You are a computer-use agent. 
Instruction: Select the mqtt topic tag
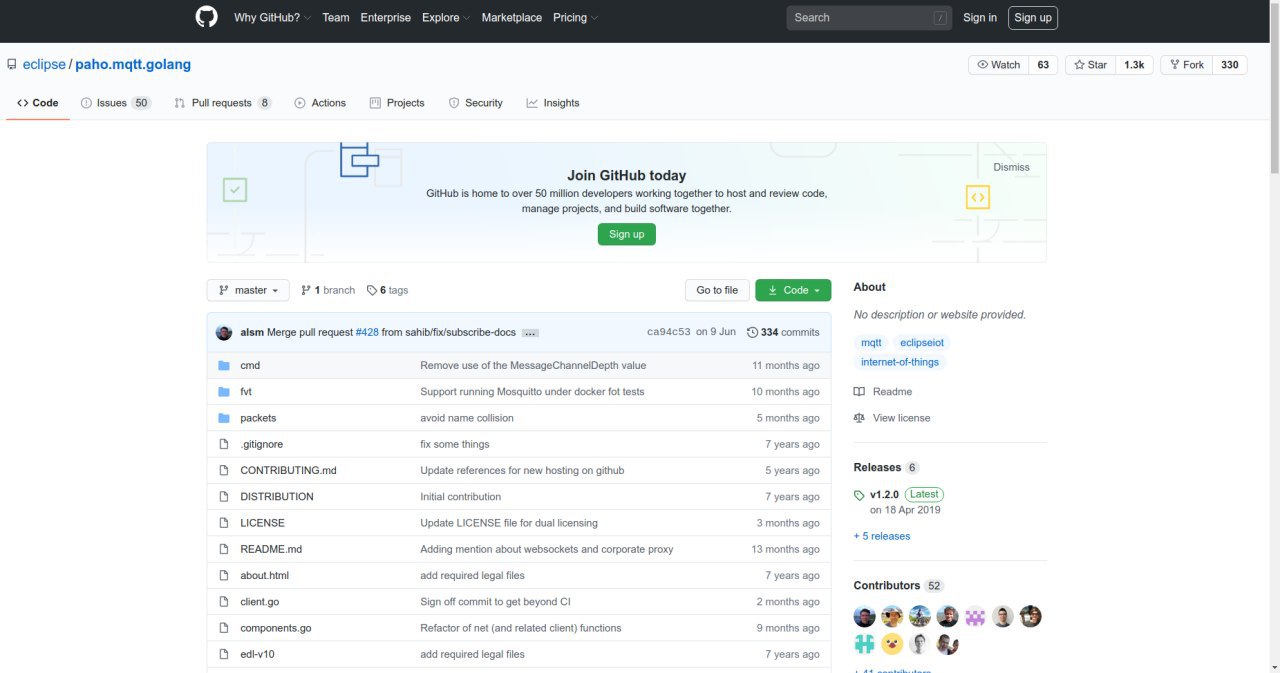tap(871, 343)
